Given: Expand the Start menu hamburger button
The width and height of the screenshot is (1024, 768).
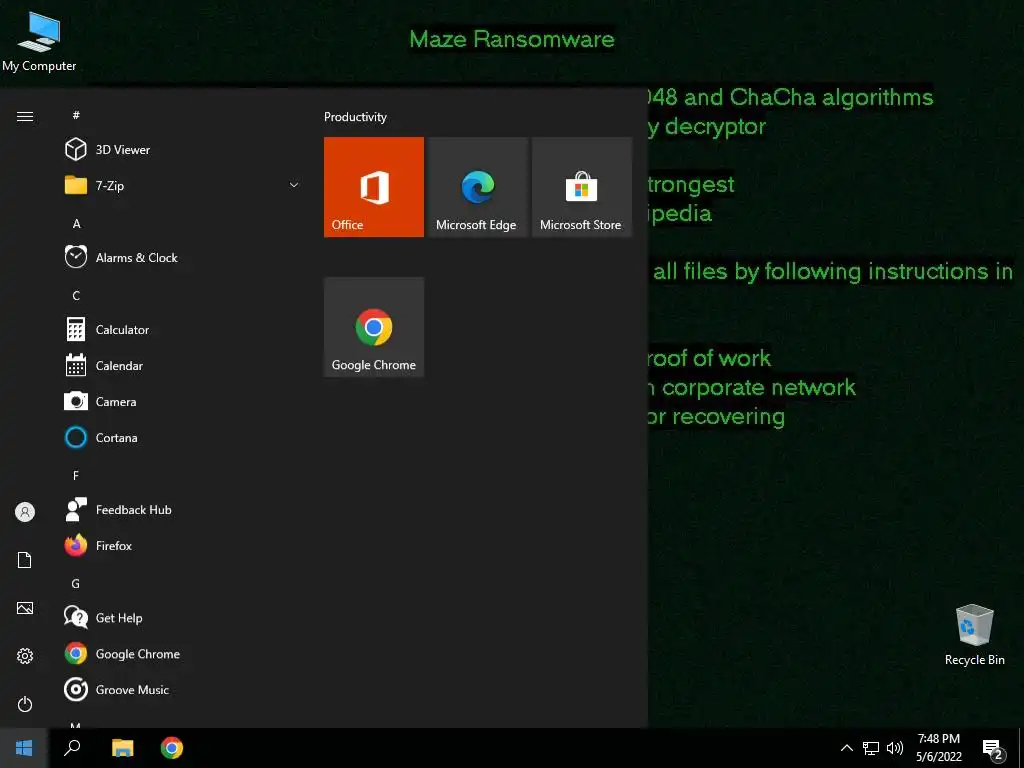Looking at the screenshot, I should coord(25,116).
